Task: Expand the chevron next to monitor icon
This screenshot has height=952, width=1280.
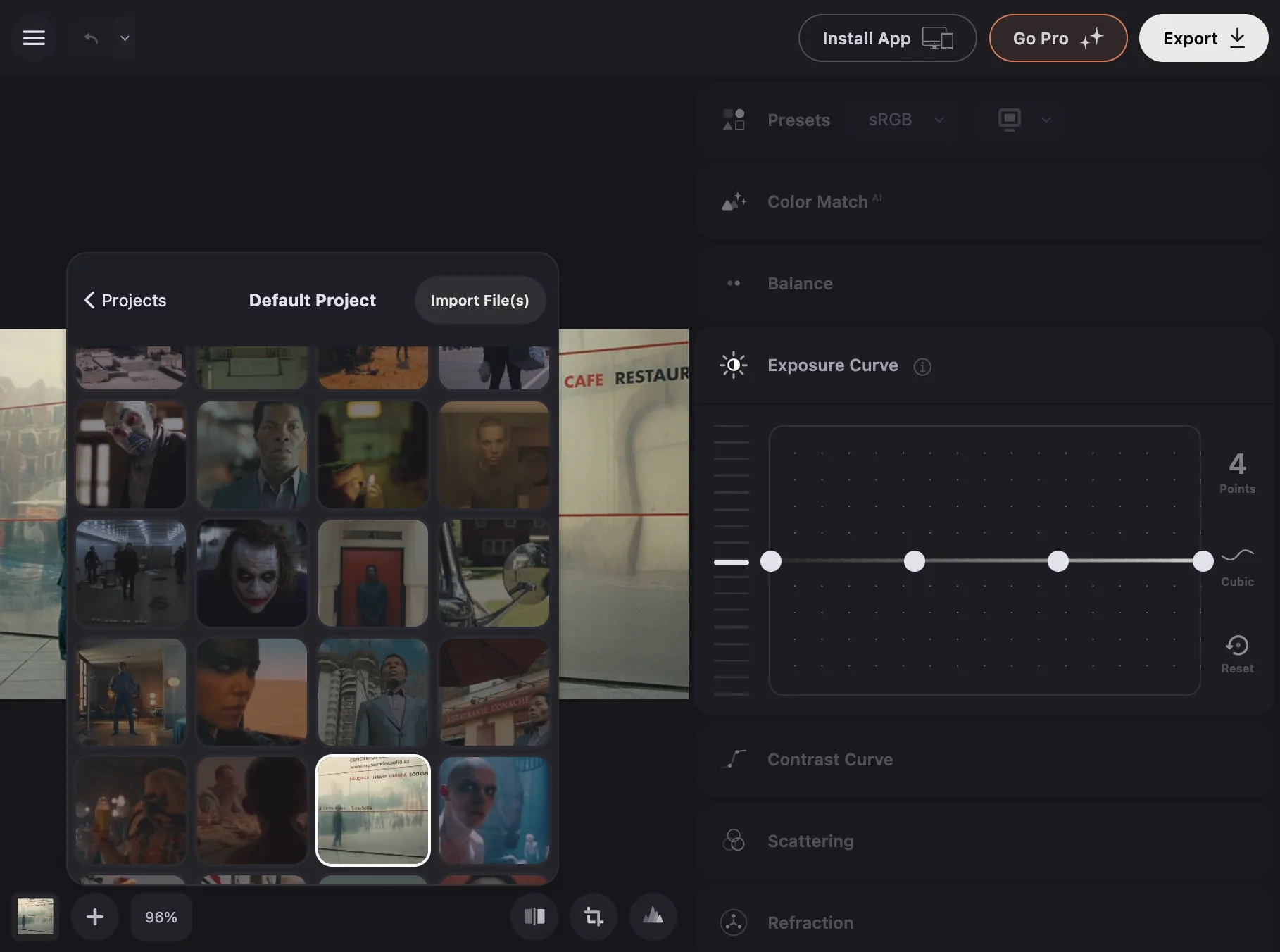Action: click(1046, 120)
